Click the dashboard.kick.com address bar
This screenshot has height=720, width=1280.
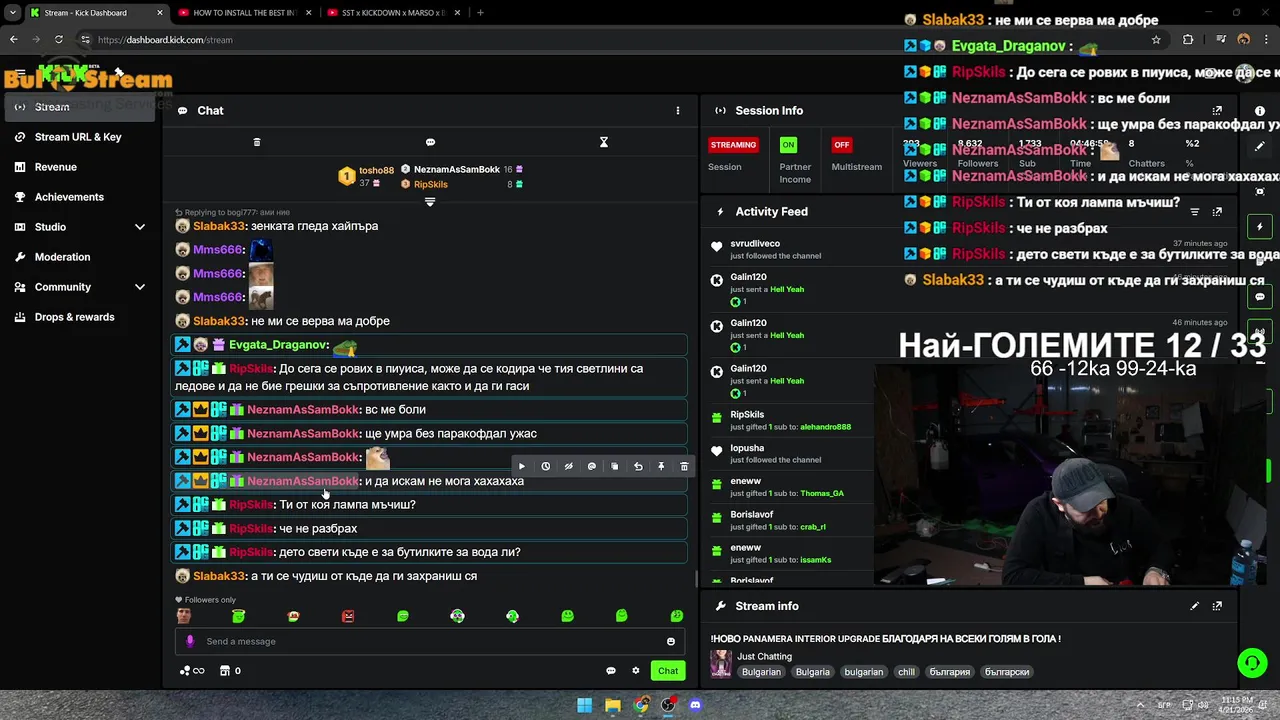[x=600, y=40]
